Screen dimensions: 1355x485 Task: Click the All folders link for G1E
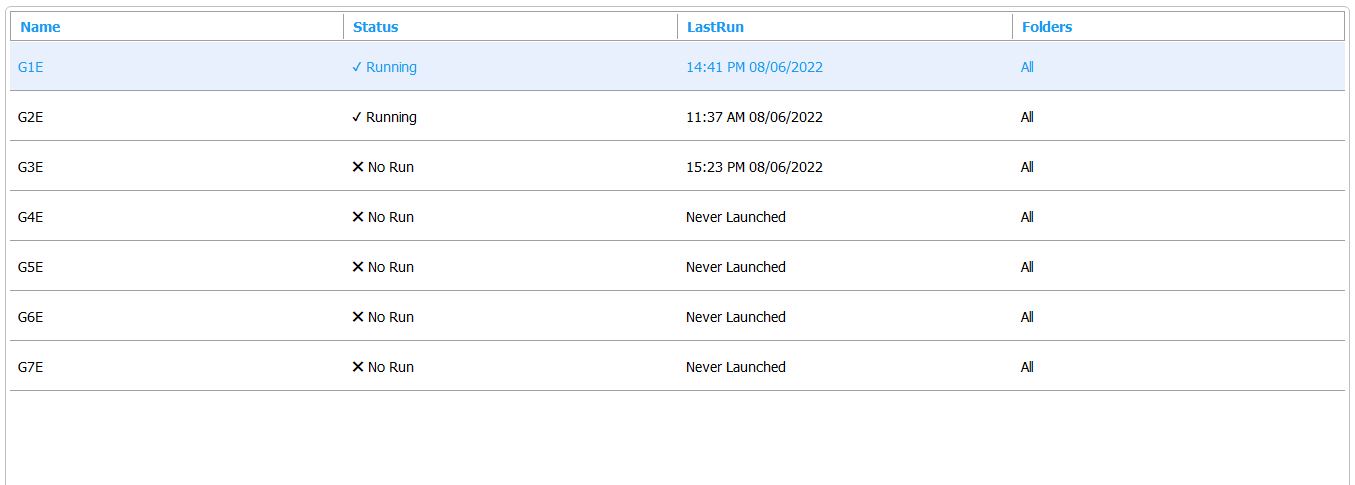click(x=1027, y=67)
